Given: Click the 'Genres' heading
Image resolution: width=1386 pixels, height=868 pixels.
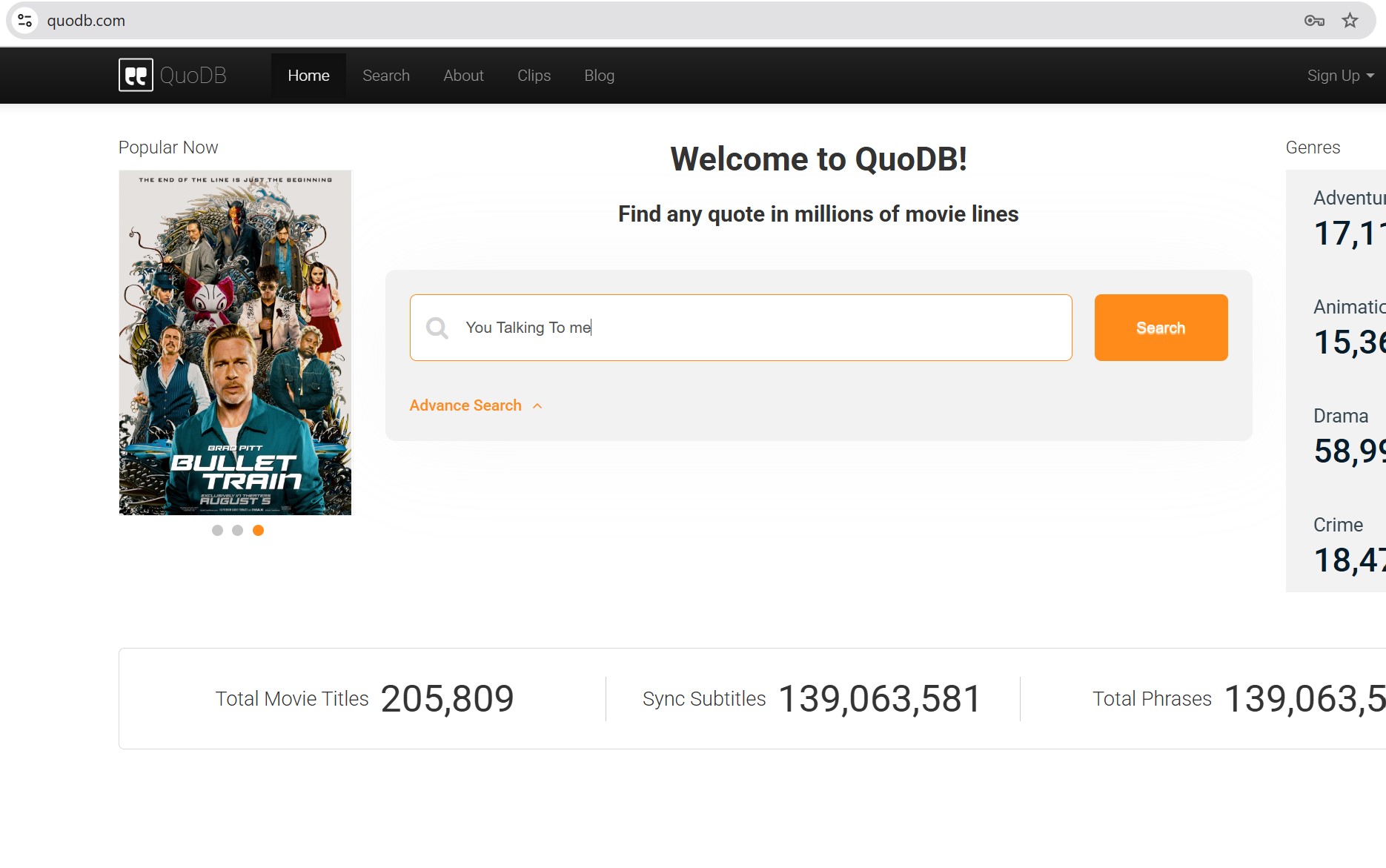Looking at the screenshot, I should pos(1313,148).
